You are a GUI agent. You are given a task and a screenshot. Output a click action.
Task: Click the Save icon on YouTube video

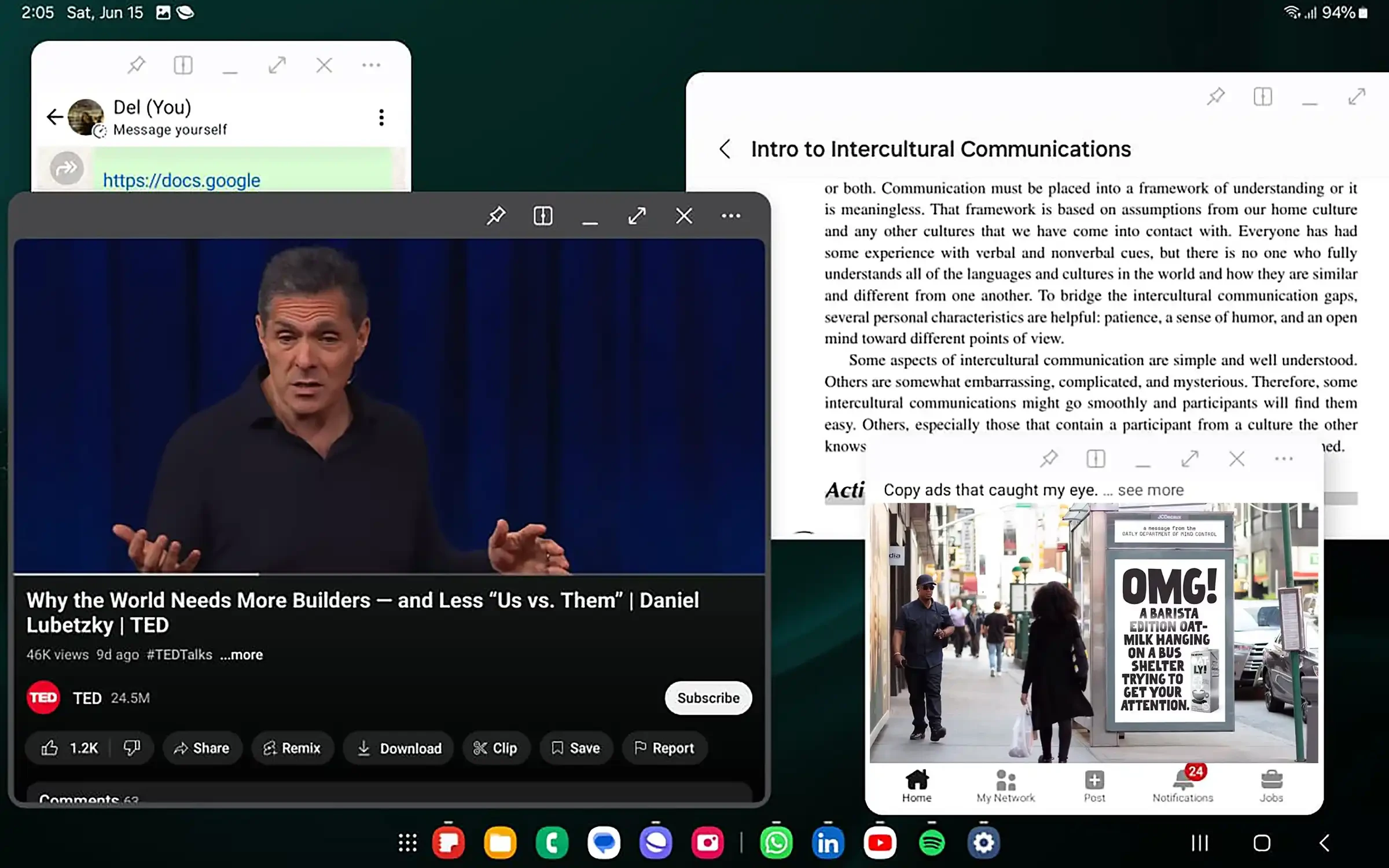pos(574,748)
